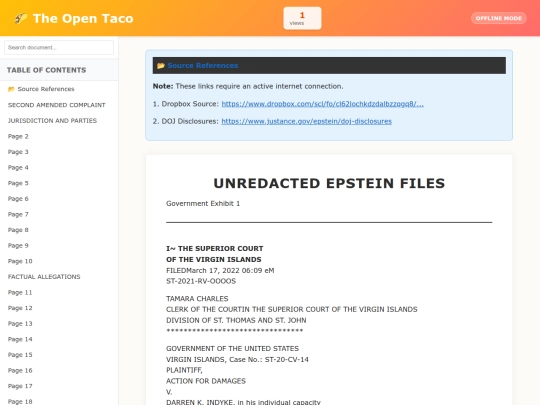The width and height of the screenshot is (540, 405).
Task: Click the folder icon beside Source References in sidebar
Action: pos(11,89)
